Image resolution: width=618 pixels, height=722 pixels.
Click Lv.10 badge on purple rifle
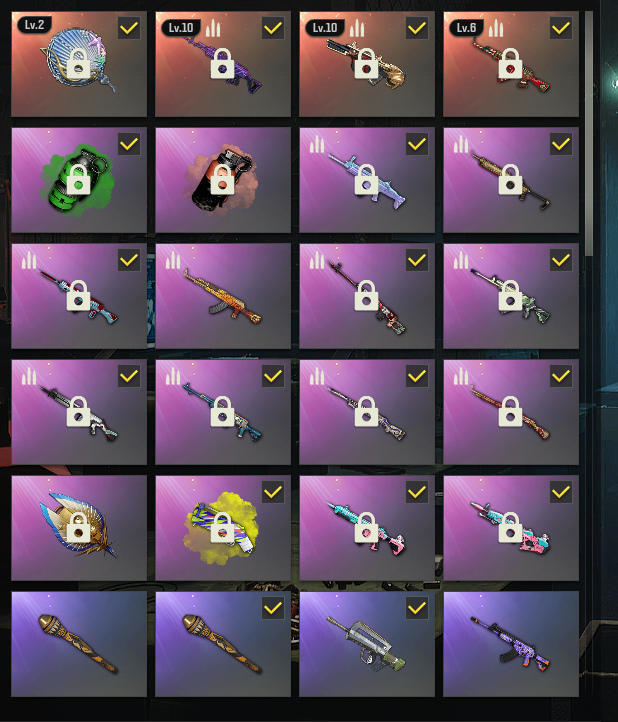point(181,28)
